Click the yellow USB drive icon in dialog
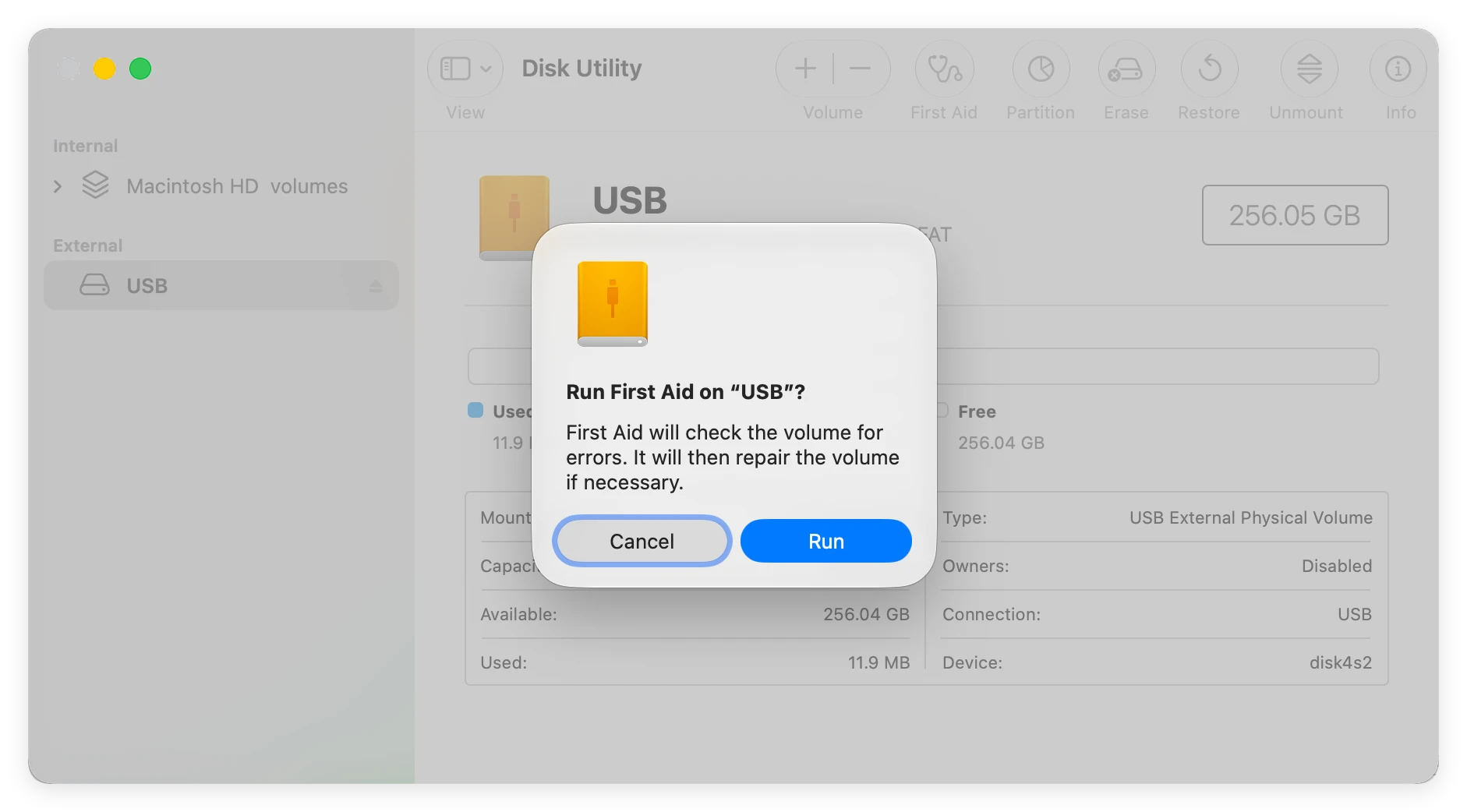Screen dimensions: 1467x812 pos(613,304)
